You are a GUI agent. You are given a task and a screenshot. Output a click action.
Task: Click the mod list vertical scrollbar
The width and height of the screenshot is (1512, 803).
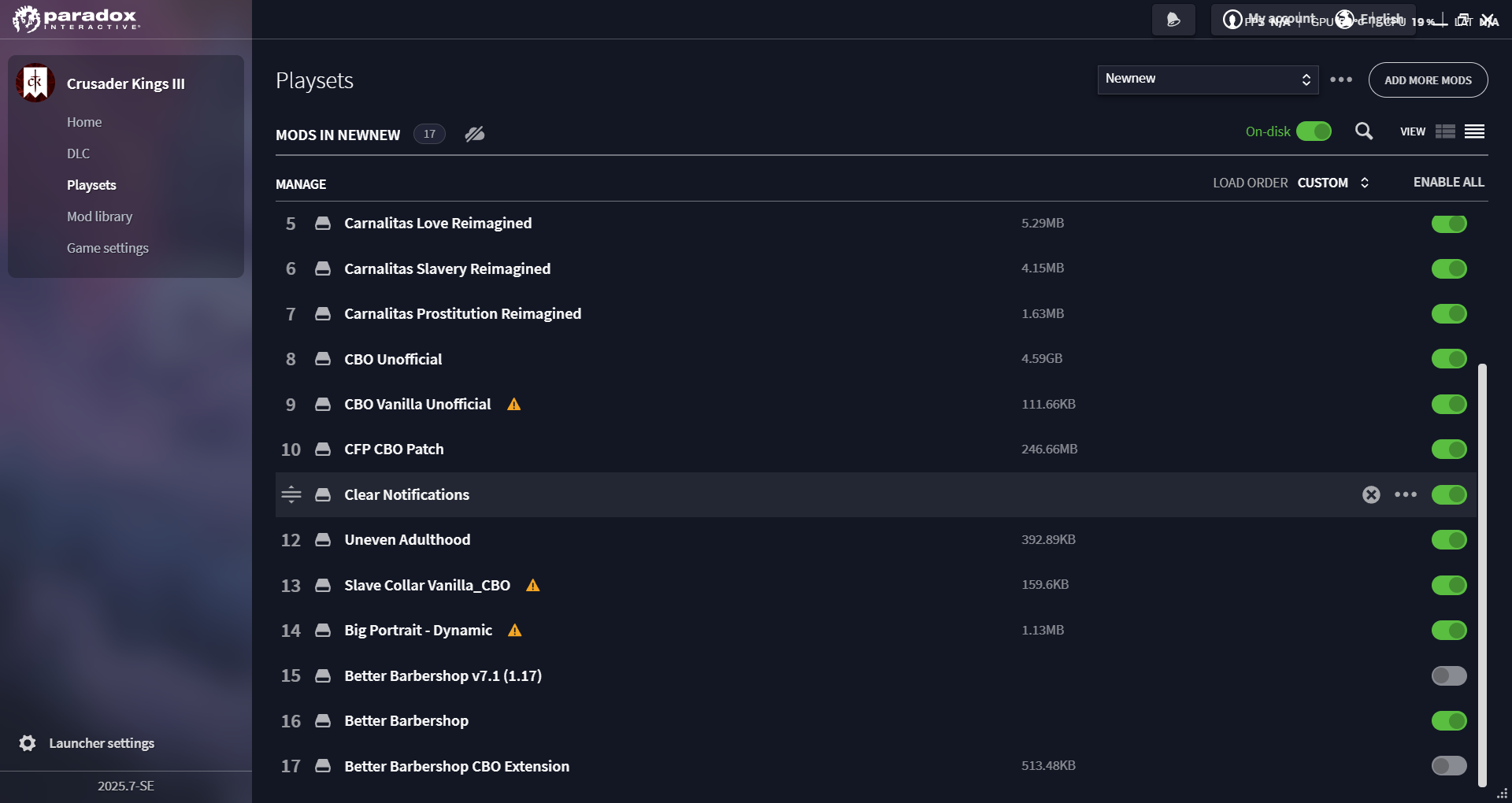click(1482, 575)
